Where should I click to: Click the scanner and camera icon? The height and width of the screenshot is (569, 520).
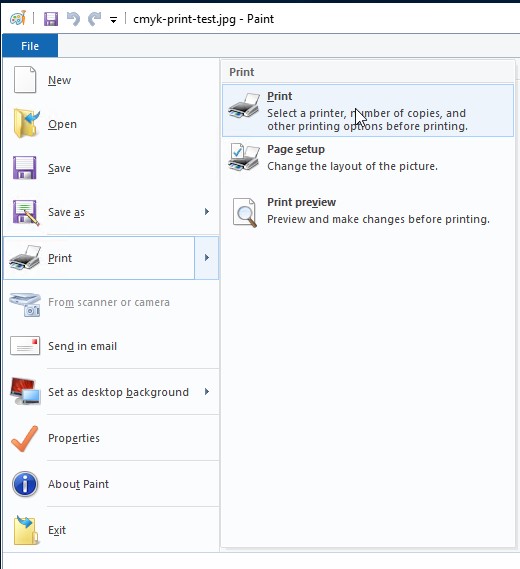click(x=25, y=304)
